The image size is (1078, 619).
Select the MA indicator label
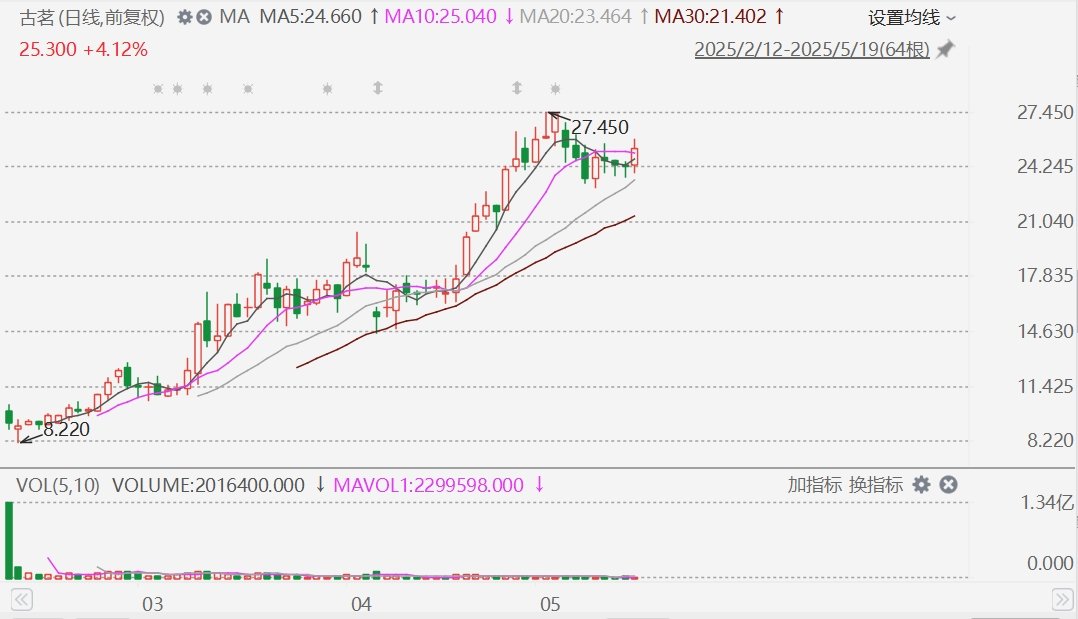(x=234, y=17)
